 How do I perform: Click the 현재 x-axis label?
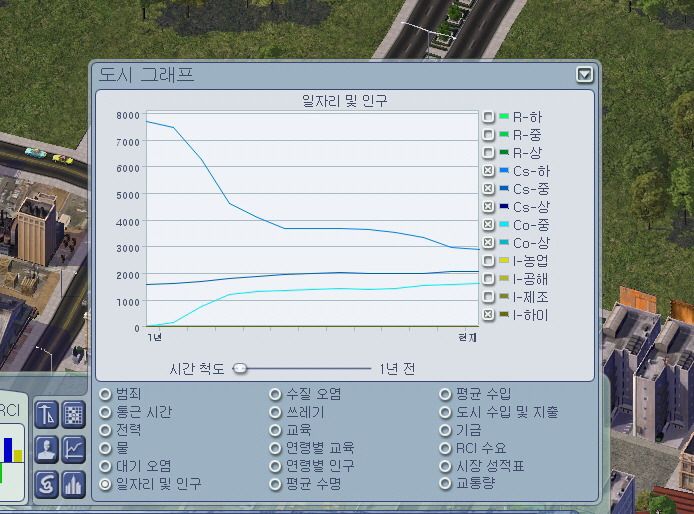tap(467, 337)
